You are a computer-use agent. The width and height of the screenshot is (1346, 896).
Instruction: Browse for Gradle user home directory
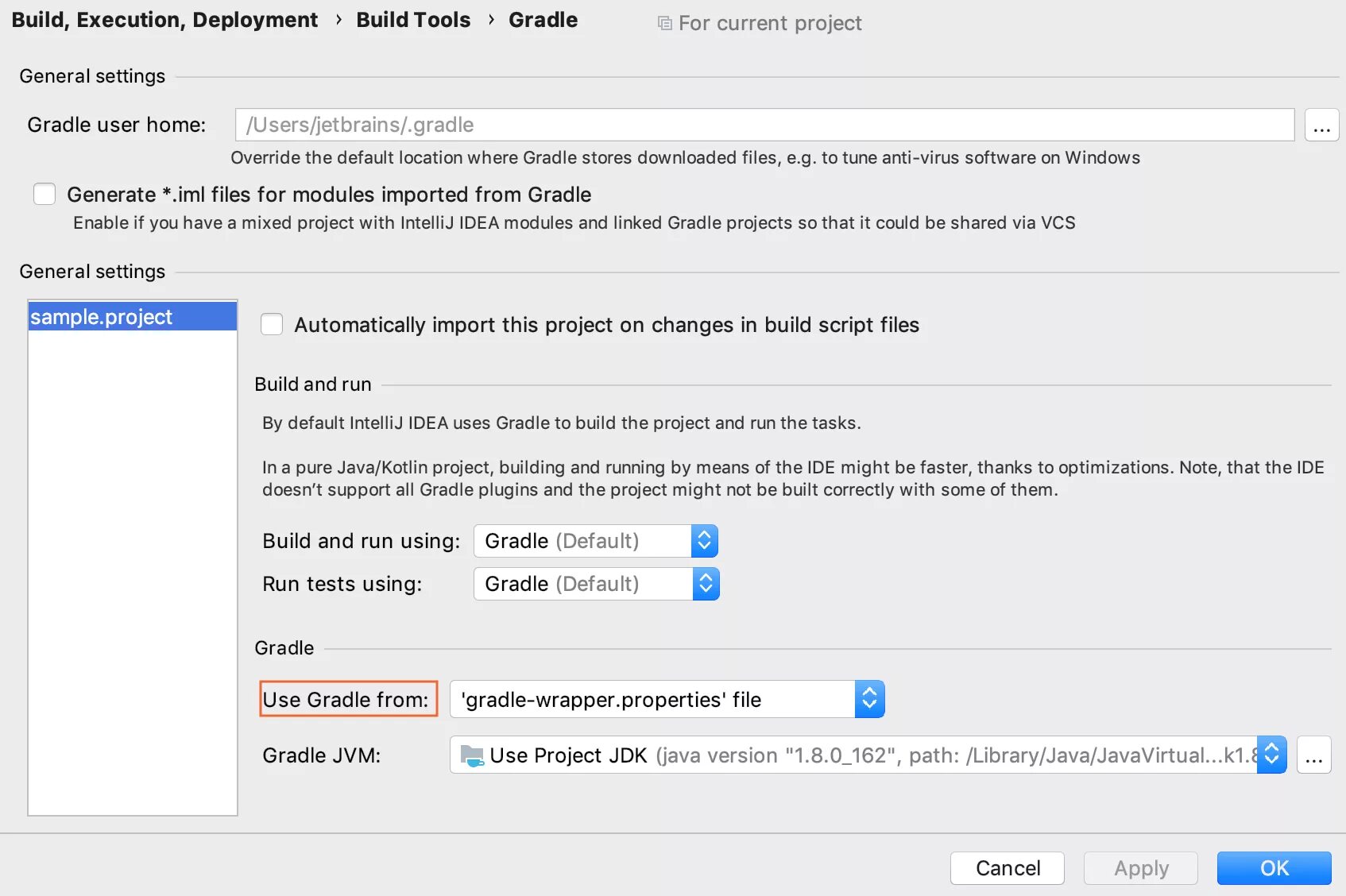[1321, 126]
